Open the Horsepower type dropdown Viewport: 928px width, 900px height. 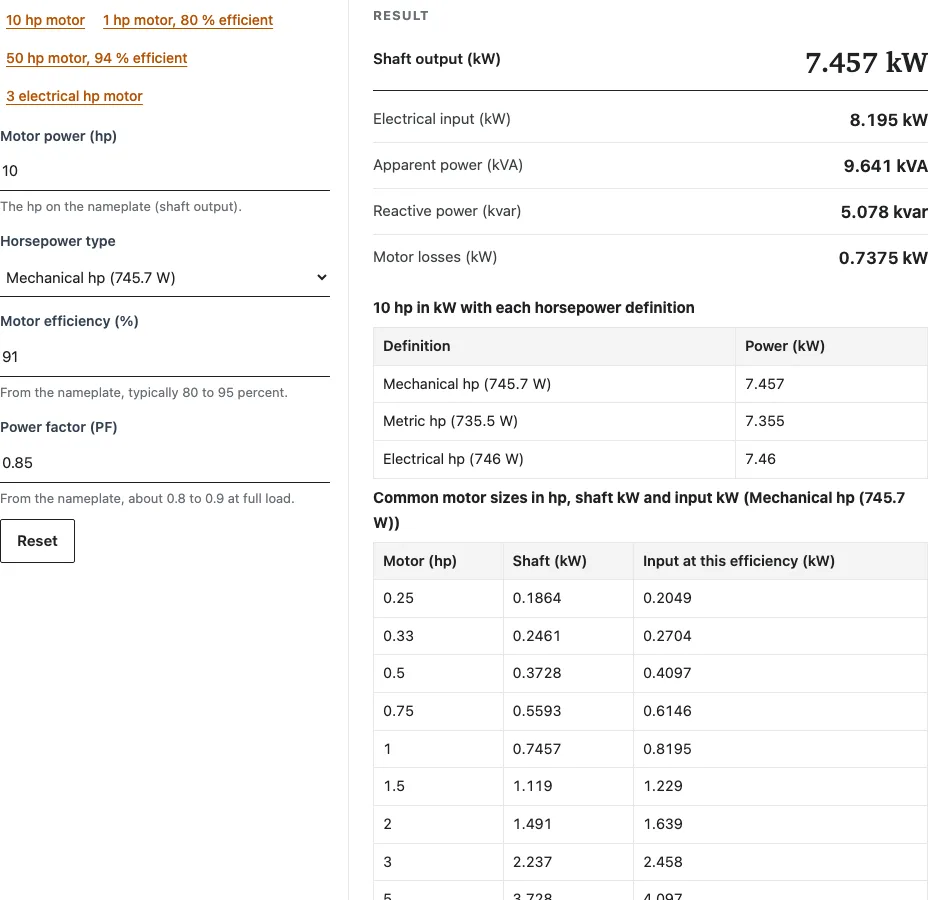[x=165, y=278]
